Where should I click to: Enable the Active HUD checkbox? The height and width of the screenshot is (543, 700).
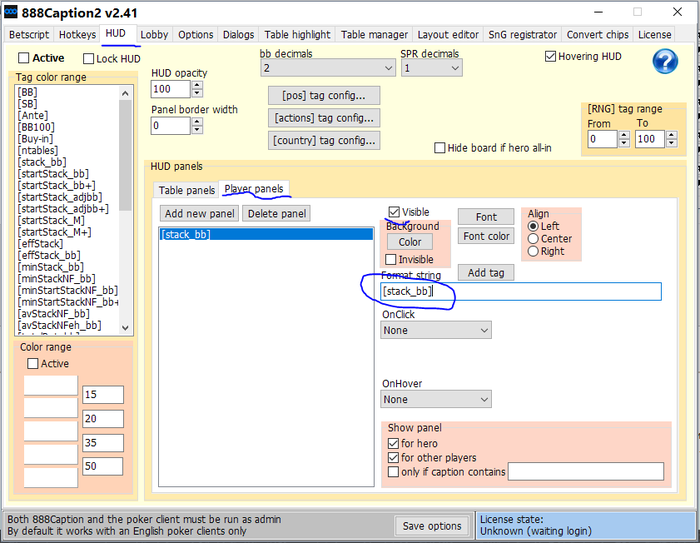point(25,58)
